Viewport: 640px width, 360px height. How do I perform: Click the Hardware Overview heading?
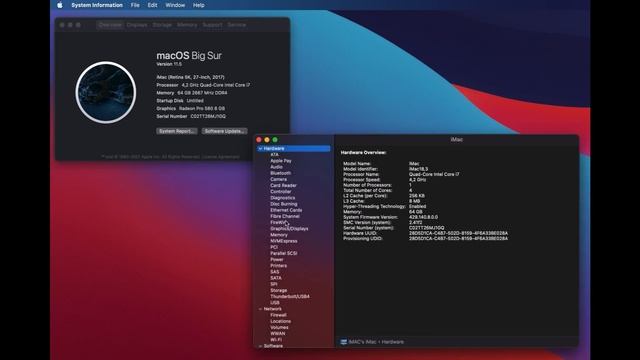pos(363,153)
